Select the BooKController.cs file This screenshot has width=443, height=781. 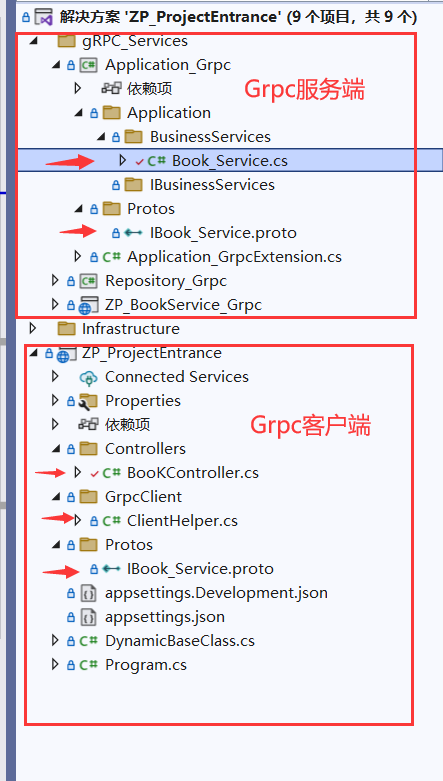tap(193, 472)
